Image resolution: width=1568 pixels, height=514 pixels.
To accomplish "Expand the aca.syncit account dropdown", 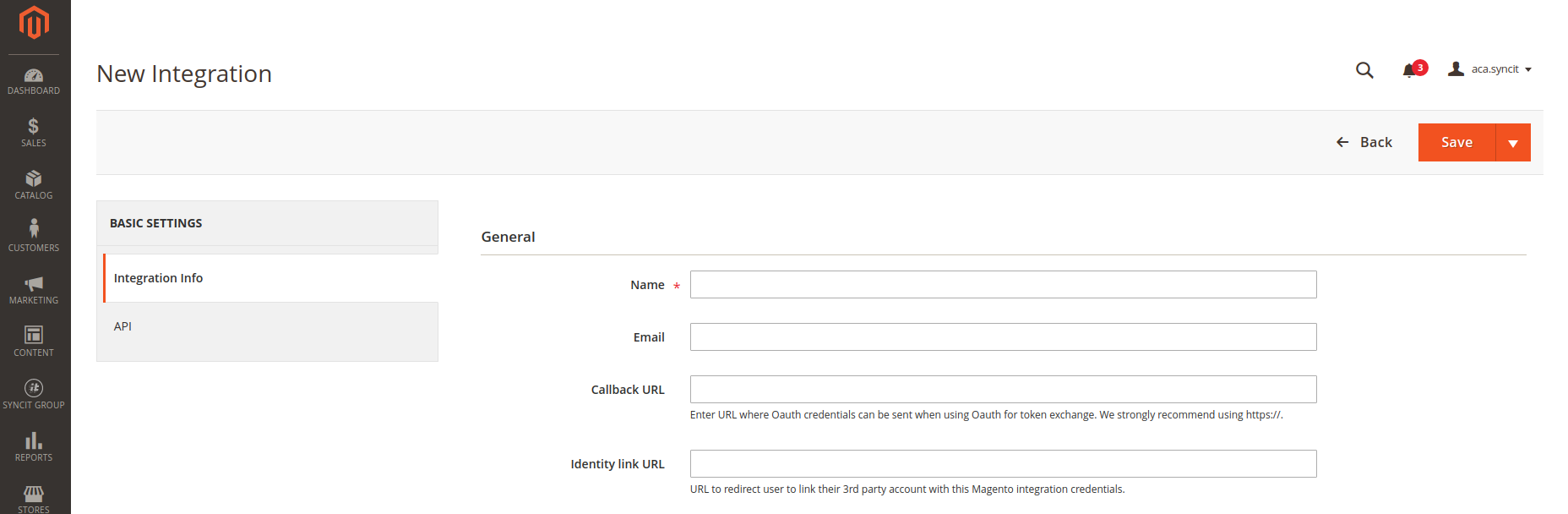I will click(x=1491, y=69).
